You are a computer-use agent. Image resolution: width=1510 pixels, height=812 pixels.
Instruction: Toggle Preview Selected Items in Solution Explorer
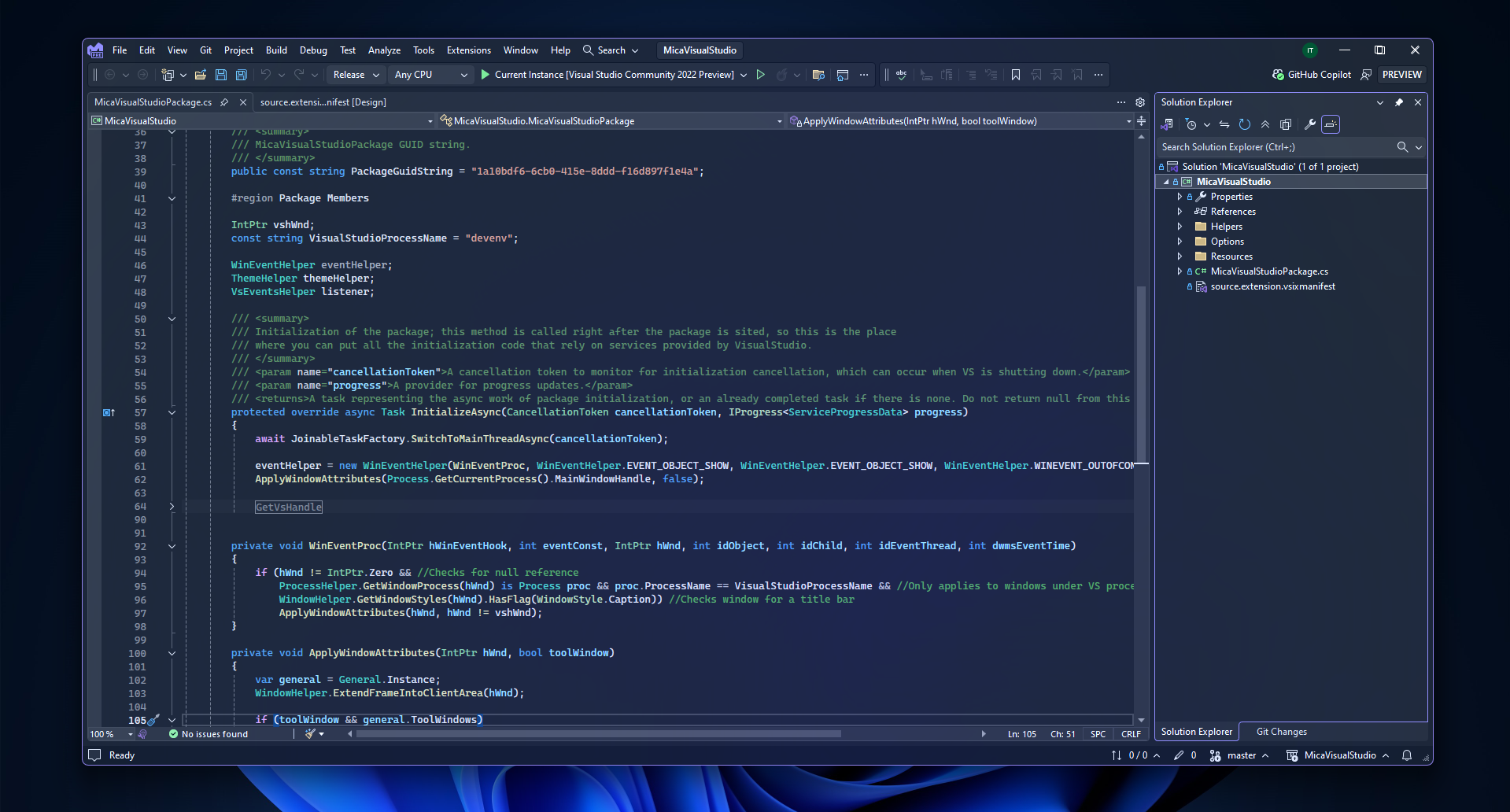pos(1286,124)
